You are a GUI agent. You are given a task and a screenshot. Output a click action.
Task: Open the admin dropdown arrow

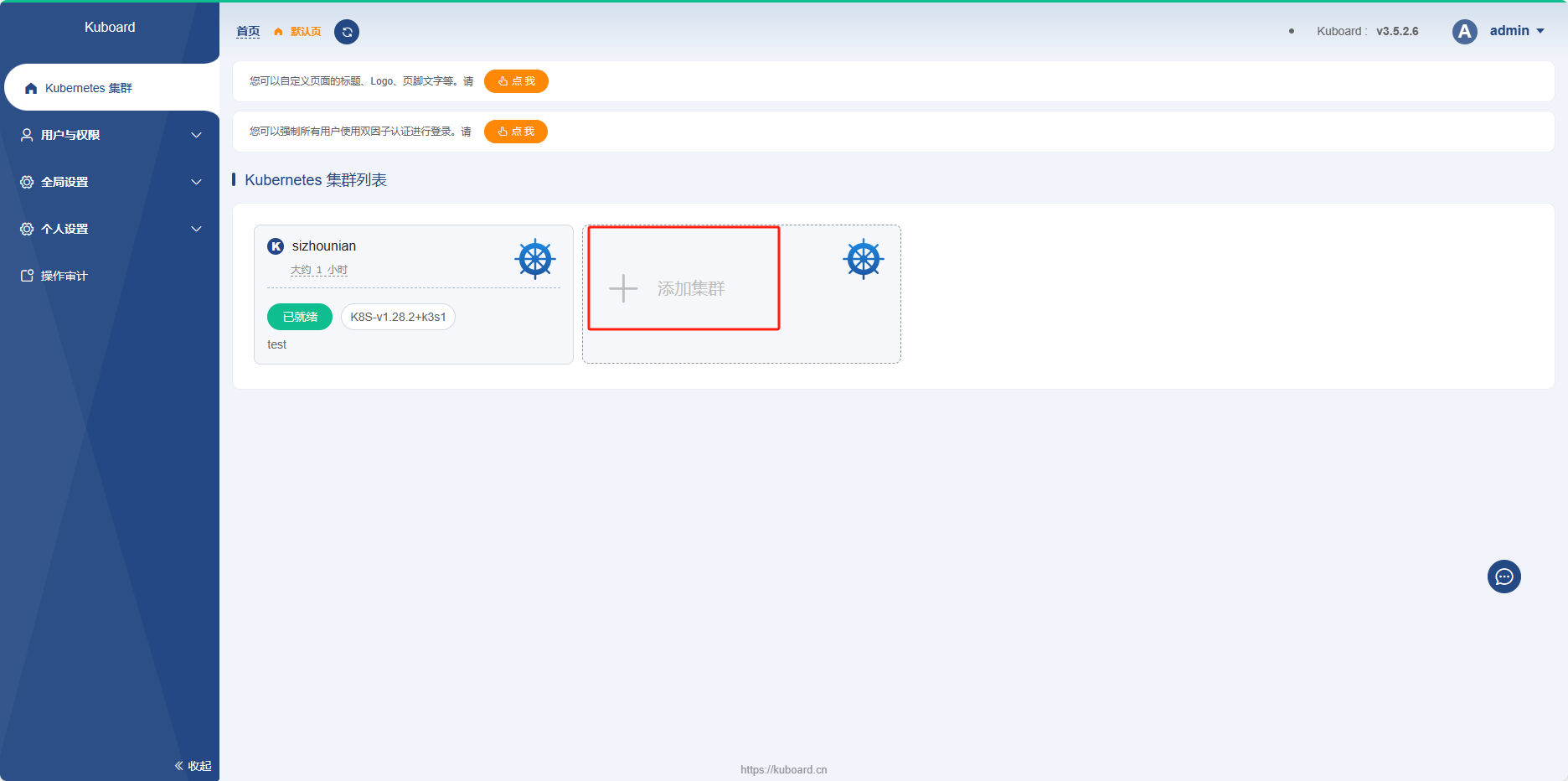1540,31
